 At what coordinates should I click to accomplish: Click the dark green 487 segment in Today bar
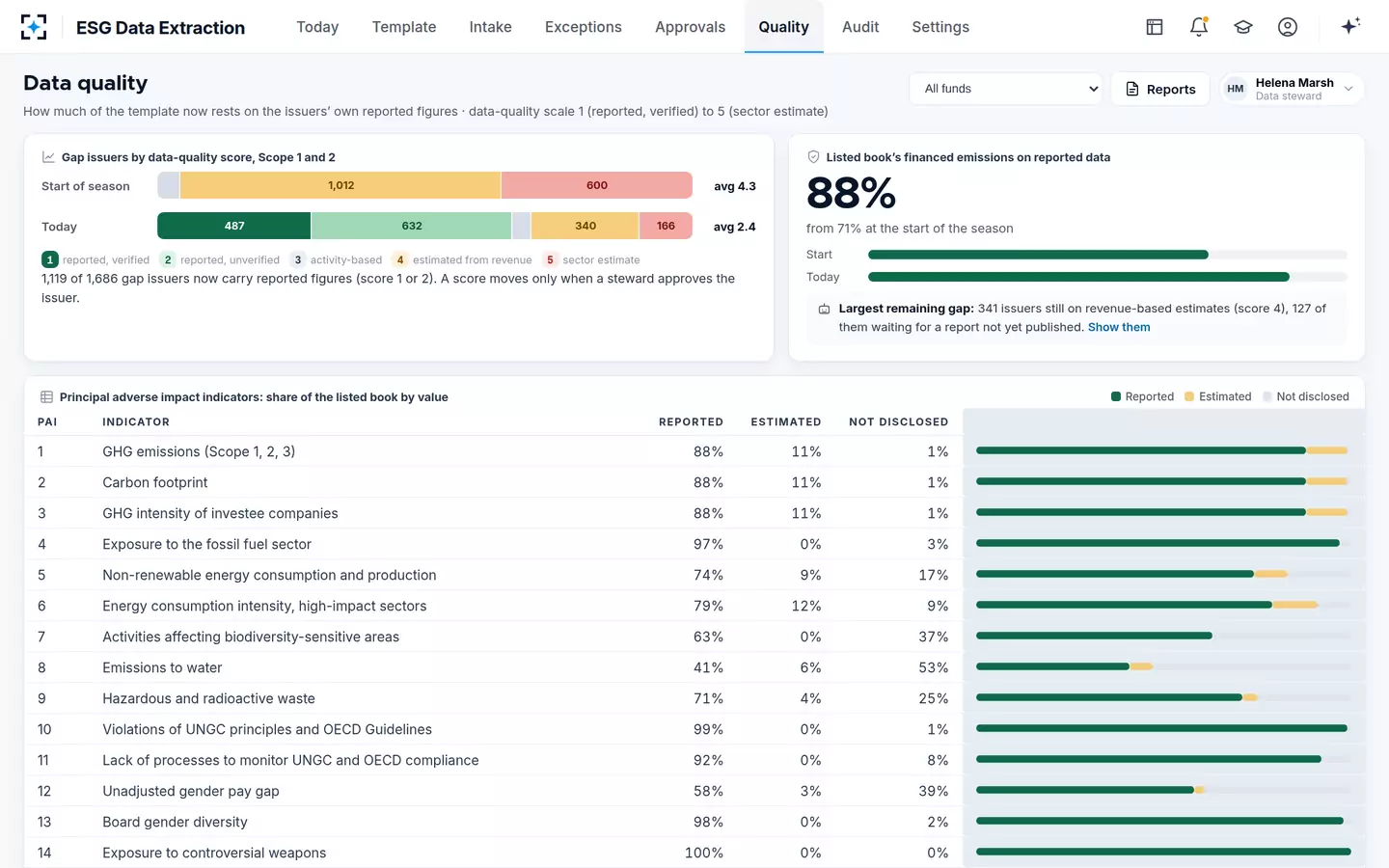click(234, 226)
